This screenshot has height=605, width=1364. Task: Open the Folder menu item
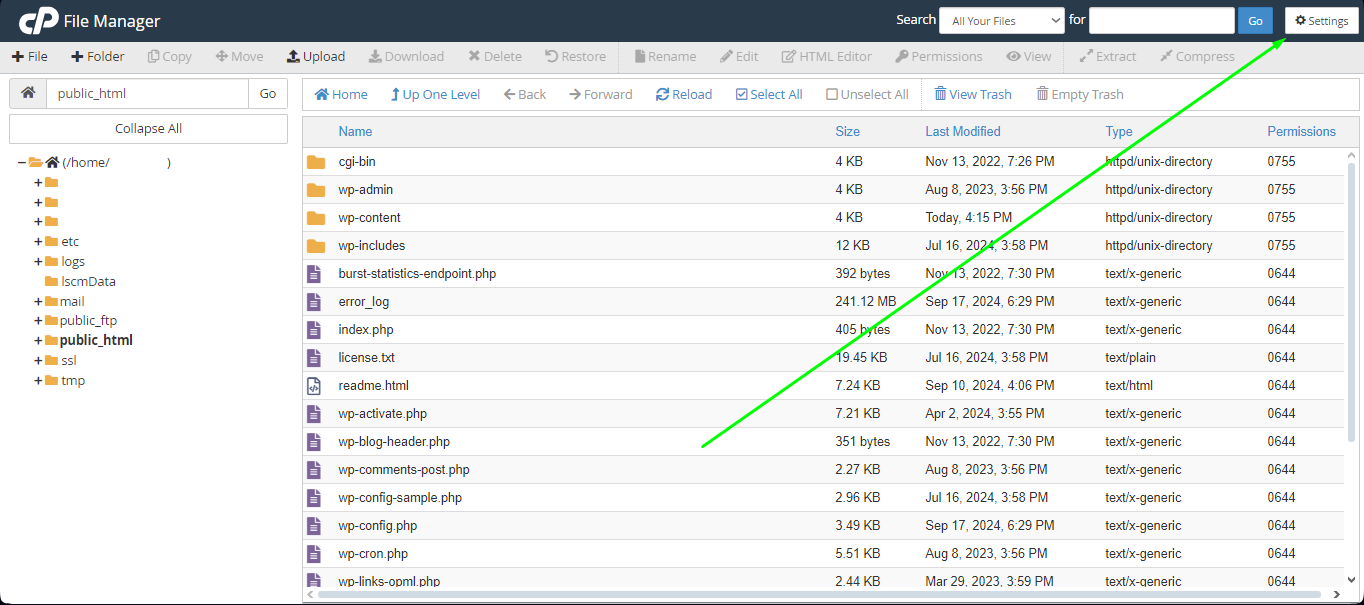[x=97, y=56]
